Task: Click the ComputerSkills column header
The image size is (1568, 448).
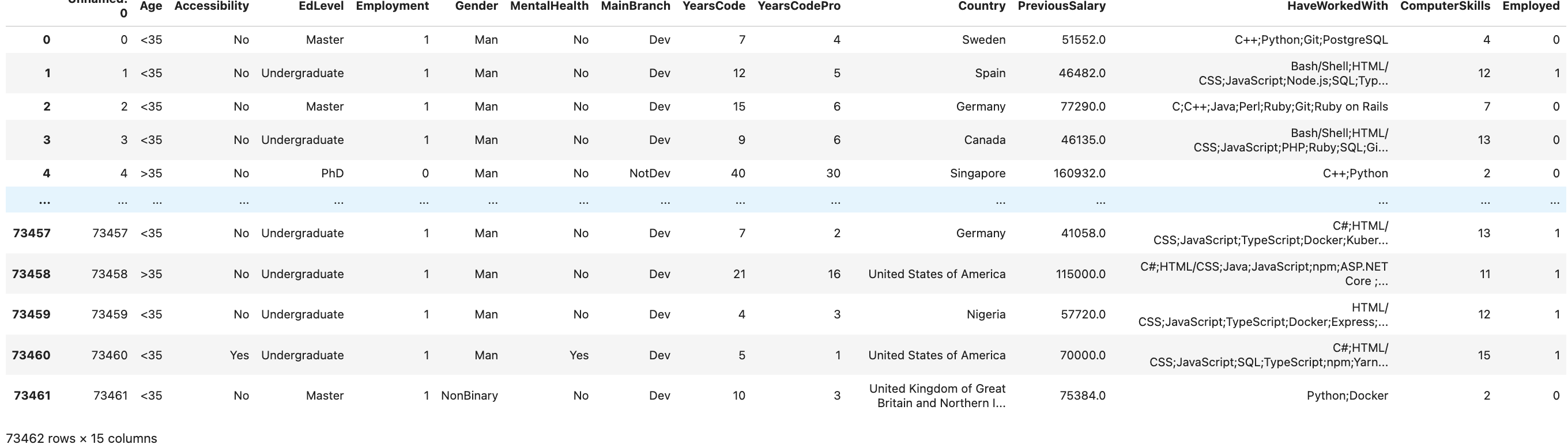Action: pyautogui.click(x=1444, y=6)
